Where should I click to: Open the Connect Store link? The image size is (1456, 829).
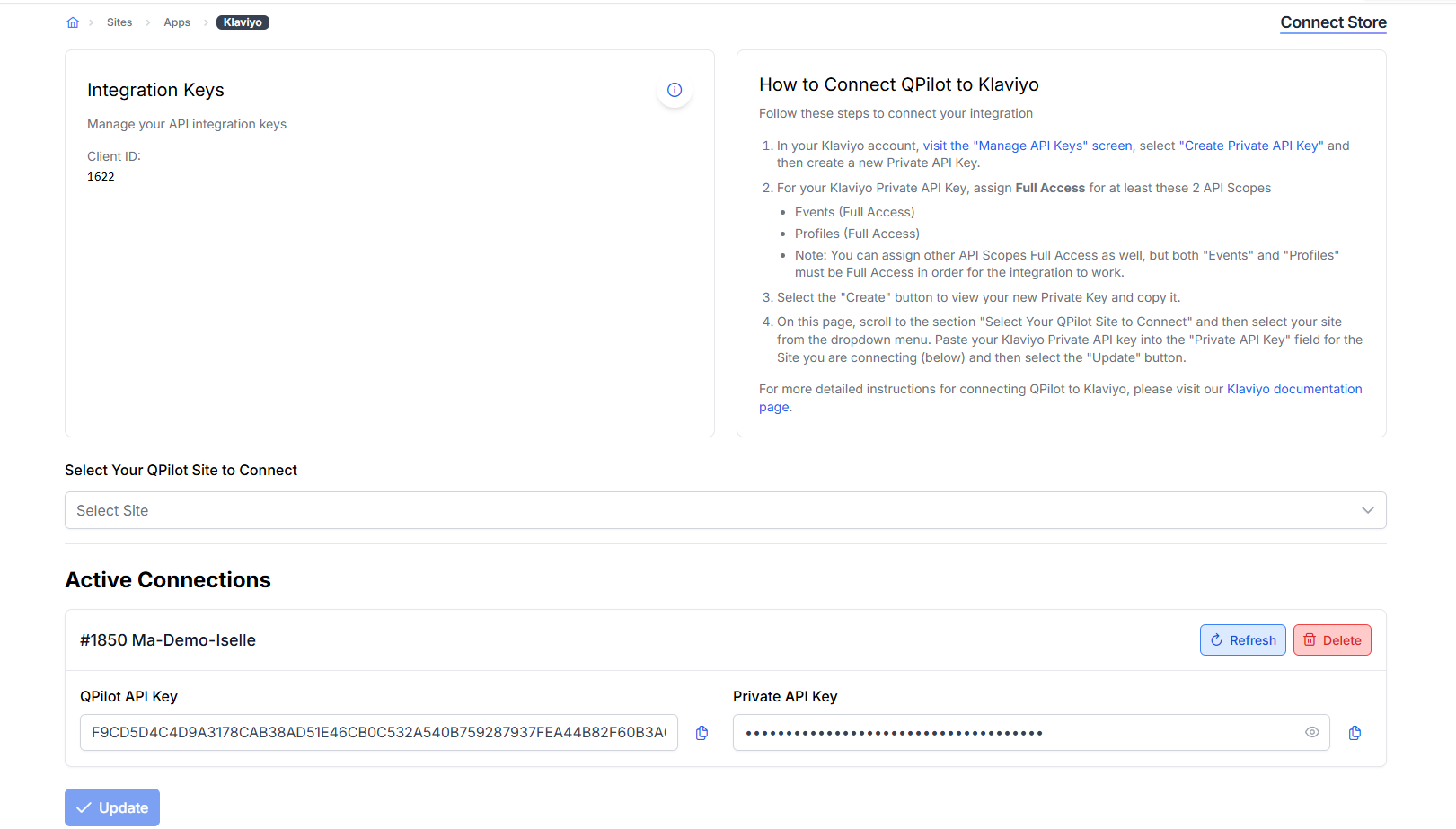[1333, 22]
